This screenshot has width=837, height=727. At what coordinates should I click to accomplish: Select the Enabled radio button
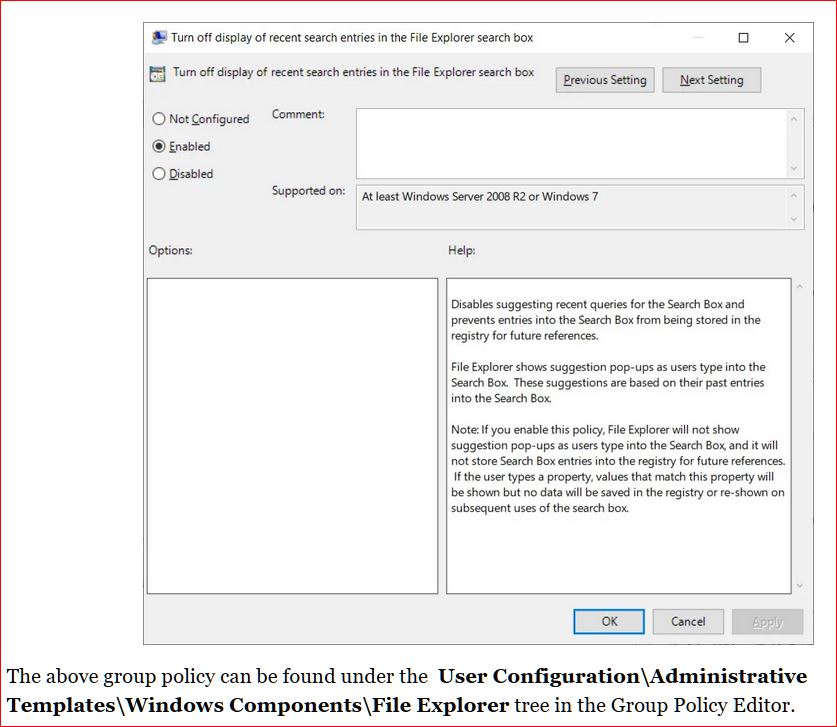click(159, 146)
